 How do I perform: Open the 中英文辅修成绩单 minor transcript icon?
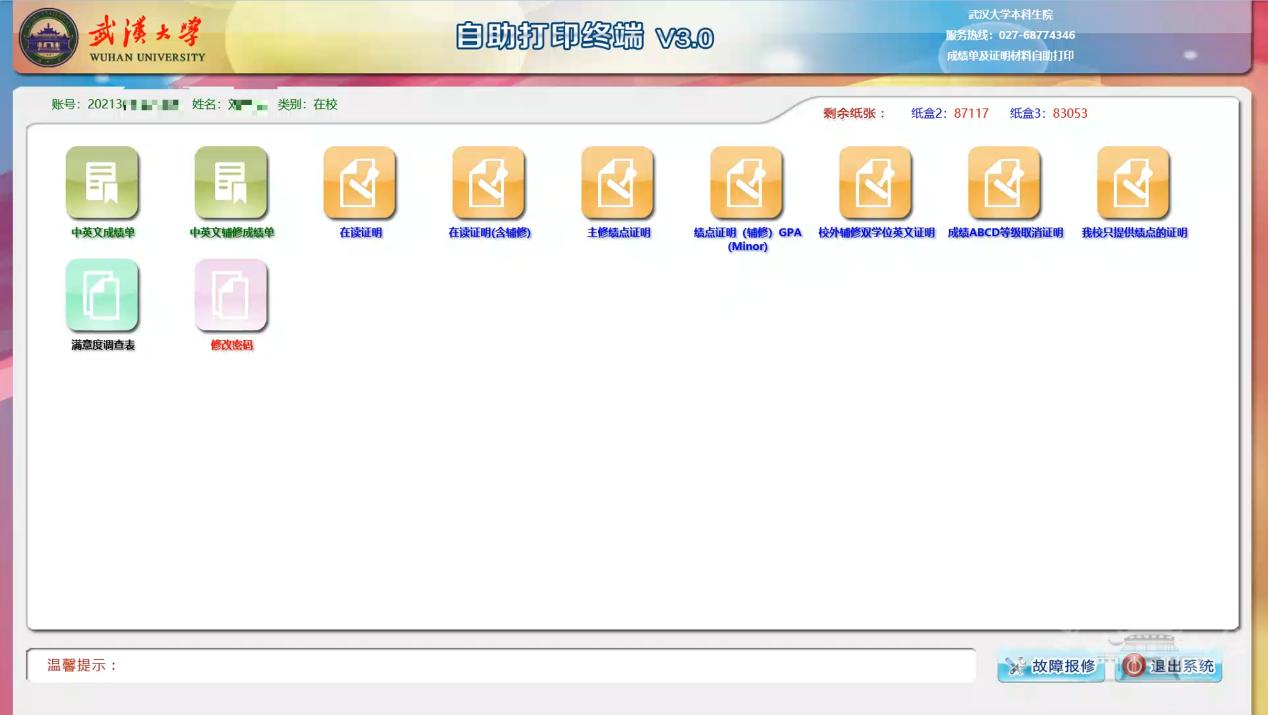[x=231, y=183]
